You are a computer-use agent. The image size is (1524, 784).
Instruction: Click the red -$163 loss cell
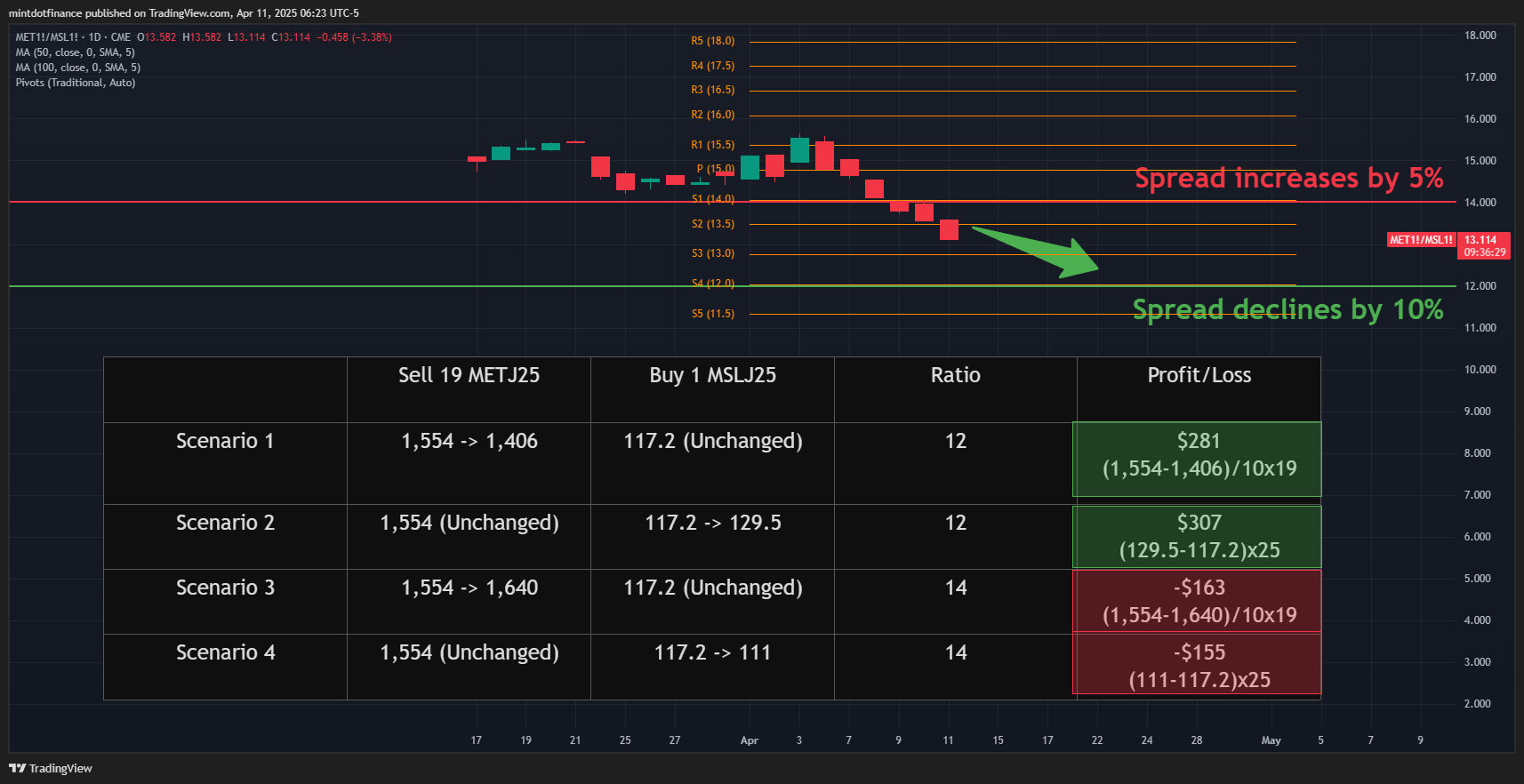pyautogui.click(x=1198, y=601)
